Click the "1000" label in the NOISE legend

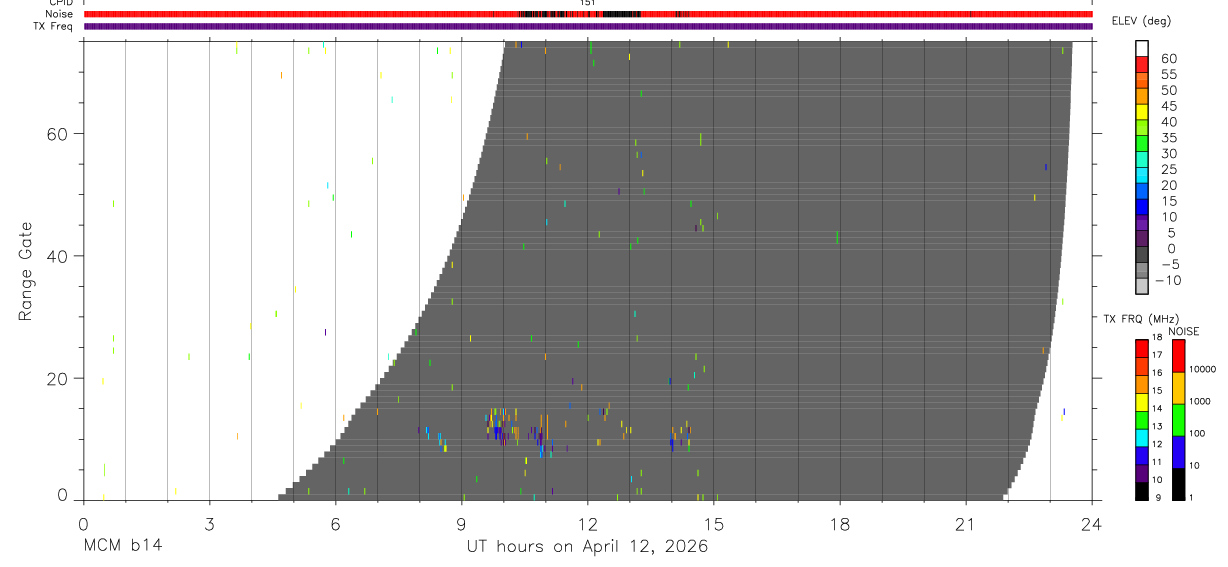(x=1198, y=401)
